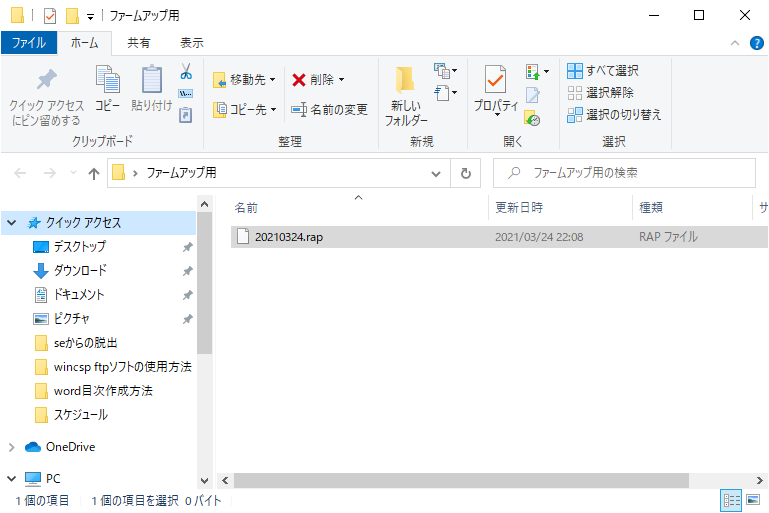This screenshot has height=513, width=769.
Task: Open the Quick Access Toolbar customize dropdown
Action: (90, 17)
